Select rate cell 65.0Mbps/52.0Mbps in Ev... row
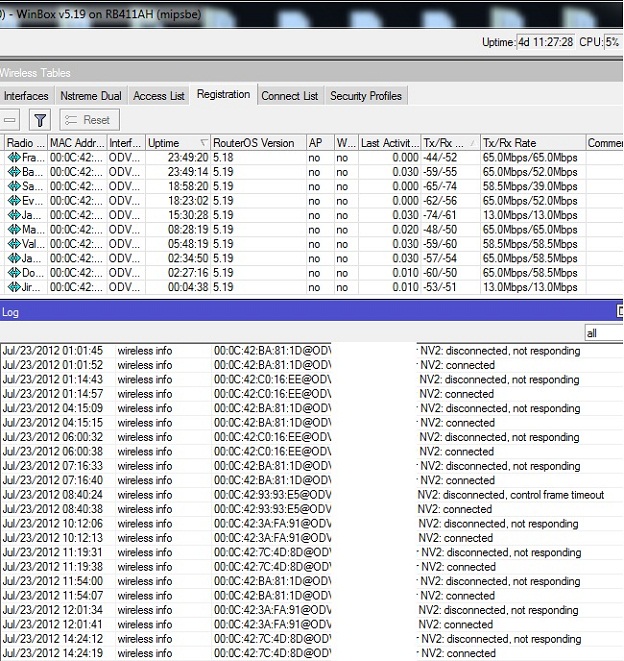This screenshot has height=661, width=624. tap(530, 201)
